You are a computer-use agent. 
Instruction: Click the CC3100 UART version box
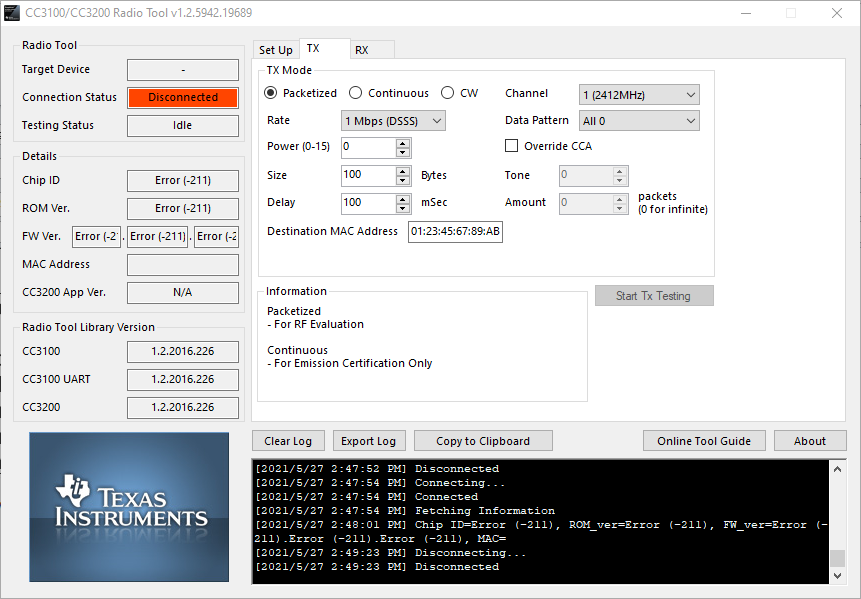pyautogui.click(x=183, y=379)
